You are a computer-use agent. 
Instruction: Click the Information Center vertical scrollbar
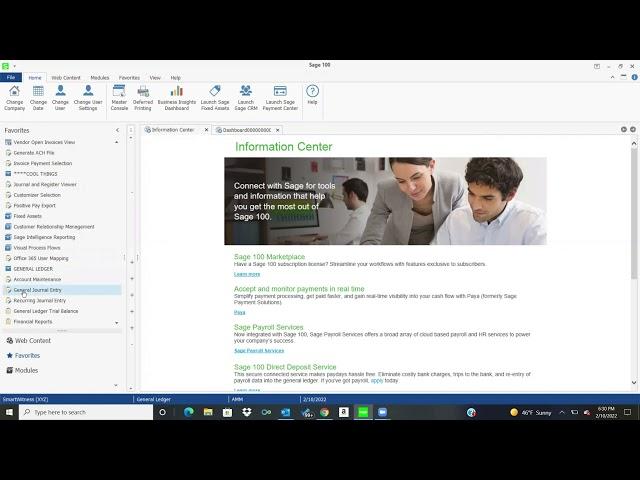634,213
